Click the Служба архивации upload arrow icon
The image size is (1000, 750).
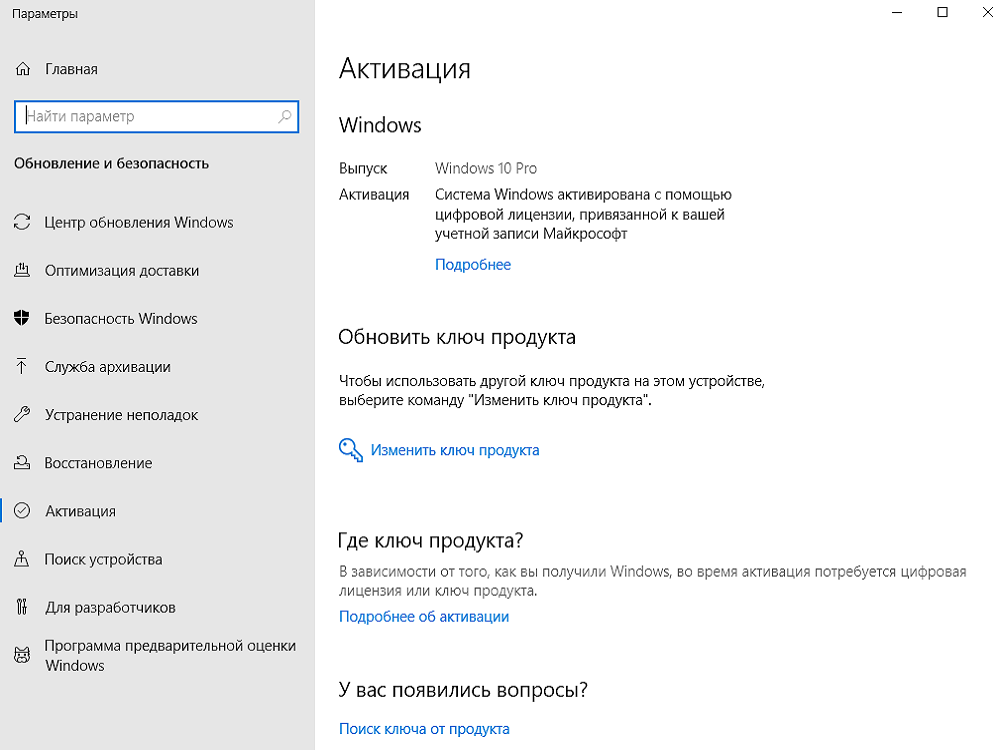coord(22,366)
